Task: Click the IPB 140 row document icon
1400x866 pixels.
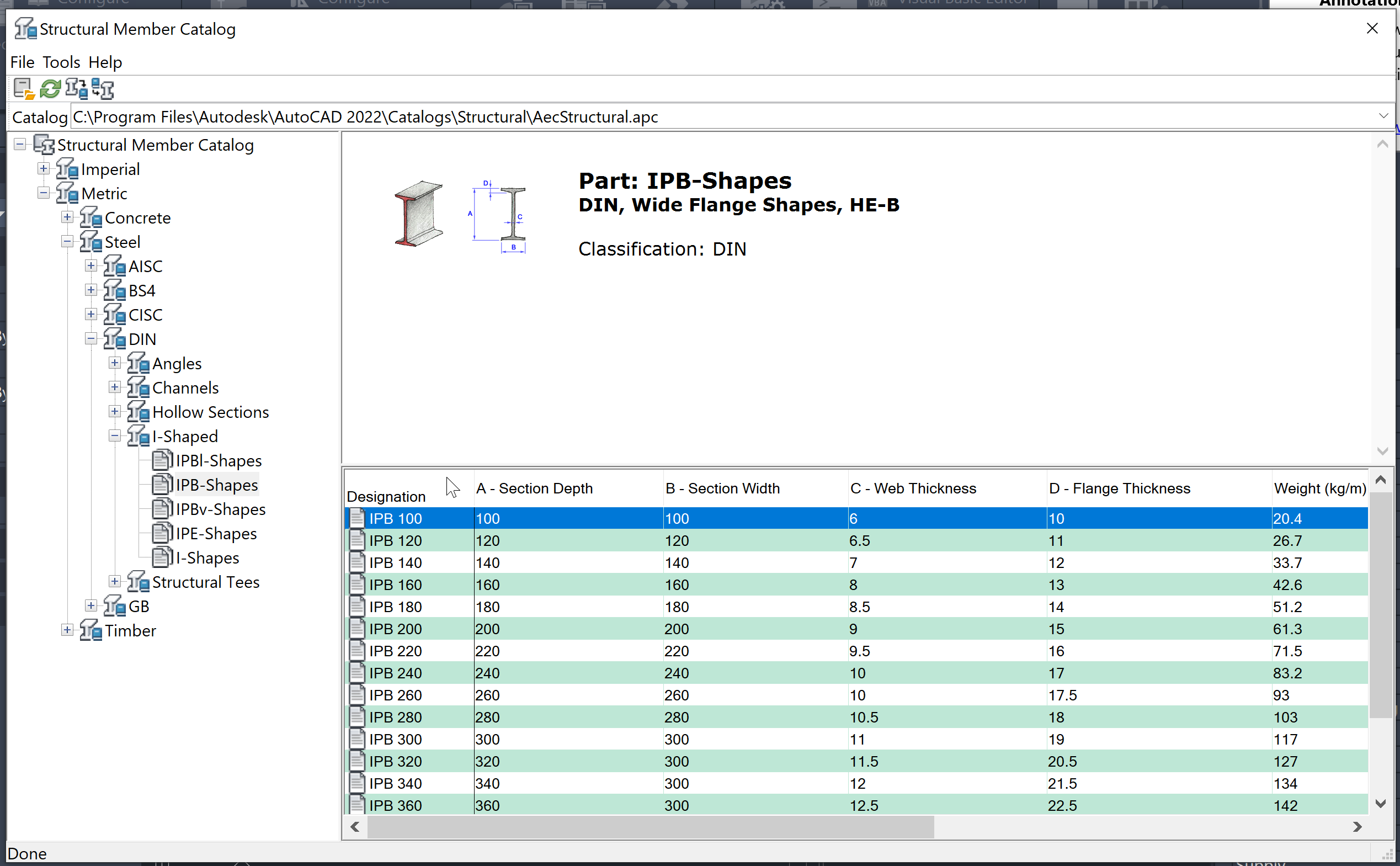Action: click(357, 562)
